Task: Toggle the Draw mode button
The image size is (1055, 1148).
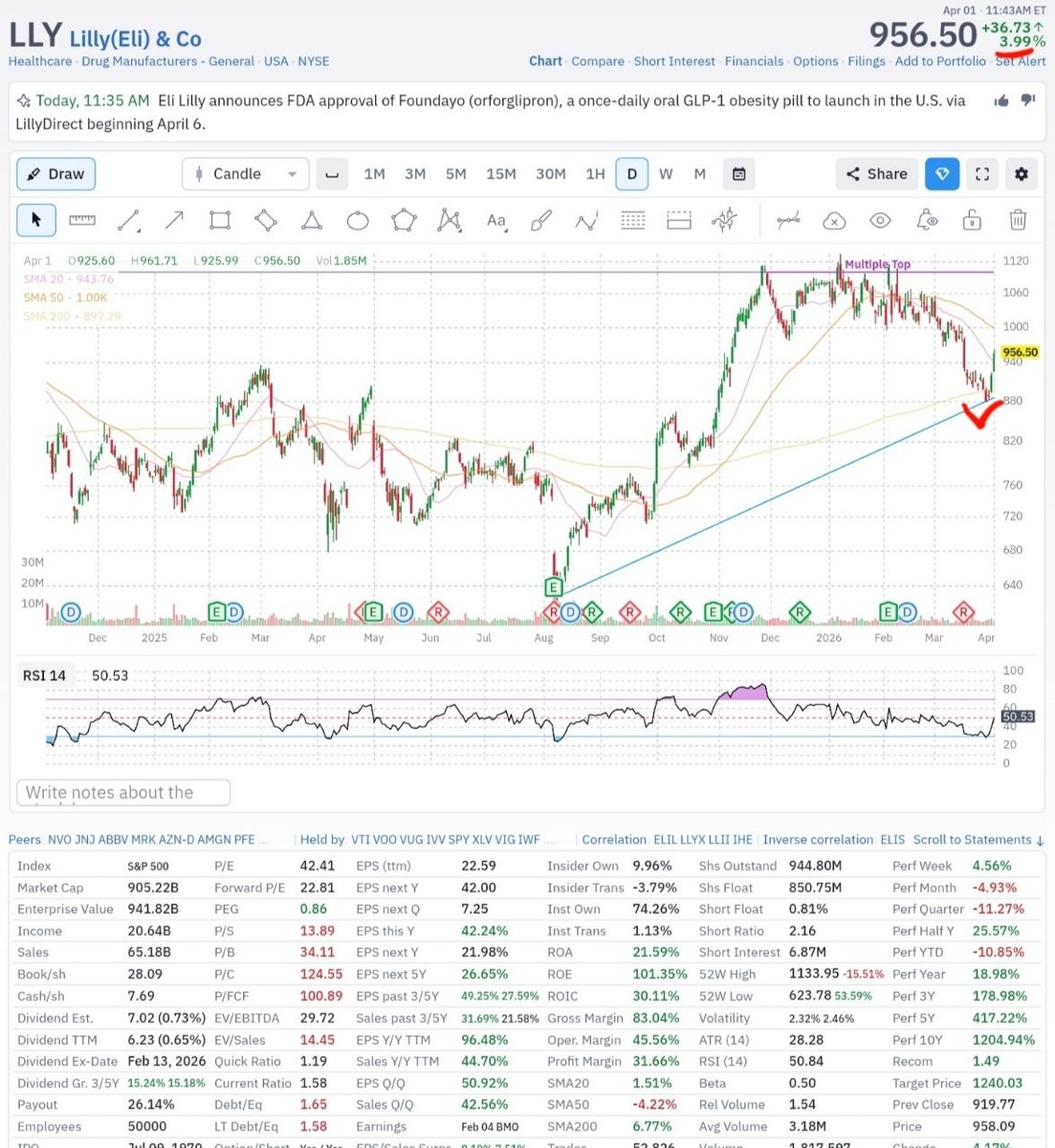Action: point(55,174)
